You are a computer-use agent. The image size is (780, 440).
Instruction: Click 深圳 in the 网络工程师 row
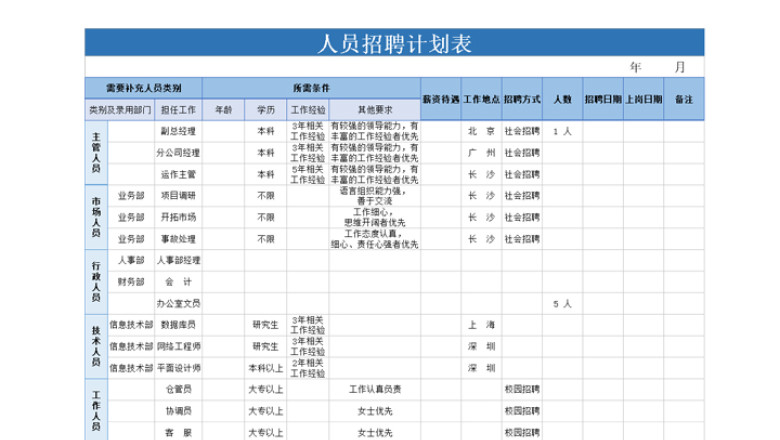[481, 347]
